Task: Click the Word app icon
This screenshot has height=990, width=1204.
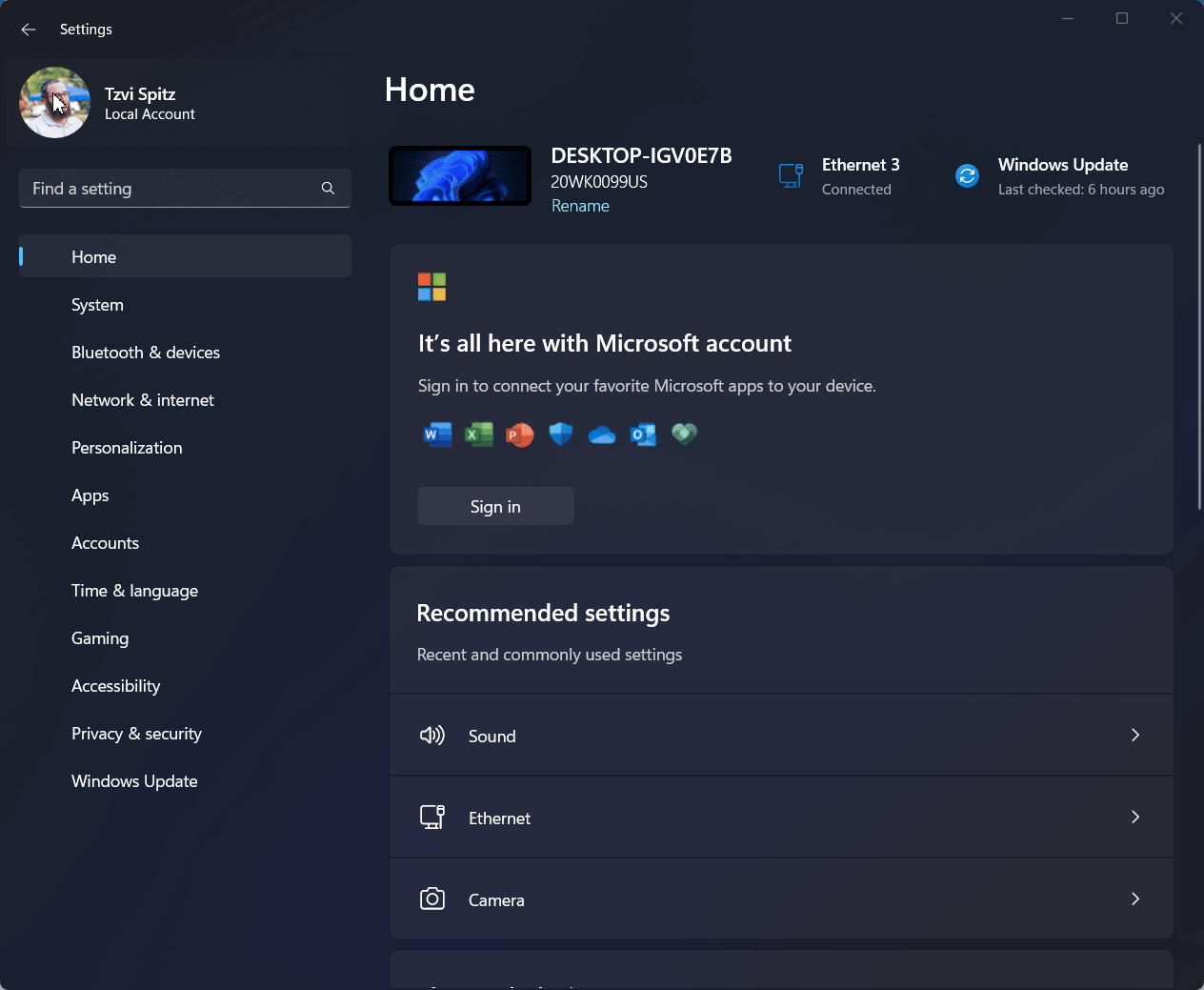Action: point(437,434)
